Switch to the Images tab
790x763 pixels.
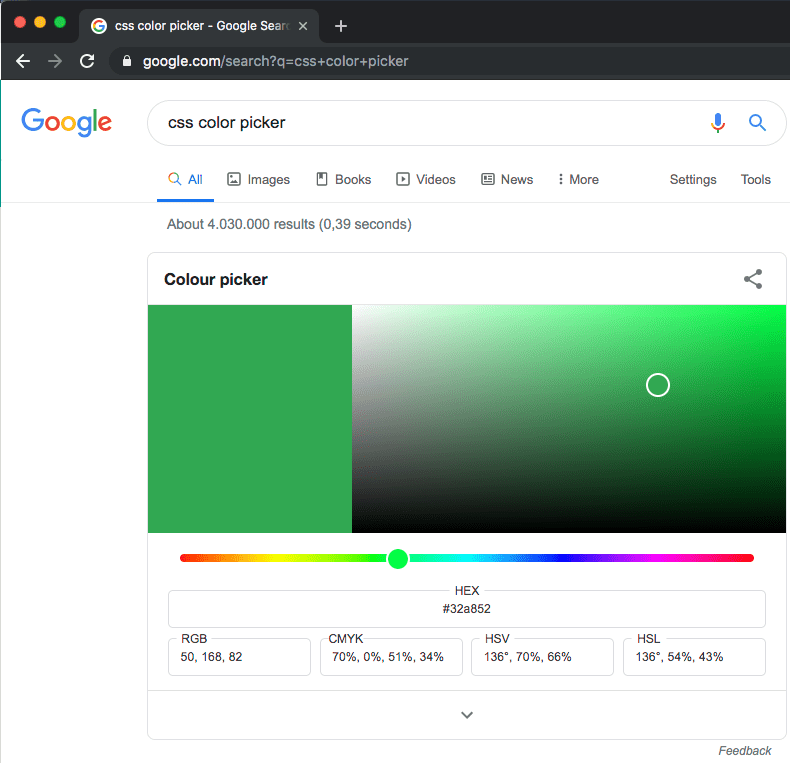[x=258, y=180]
